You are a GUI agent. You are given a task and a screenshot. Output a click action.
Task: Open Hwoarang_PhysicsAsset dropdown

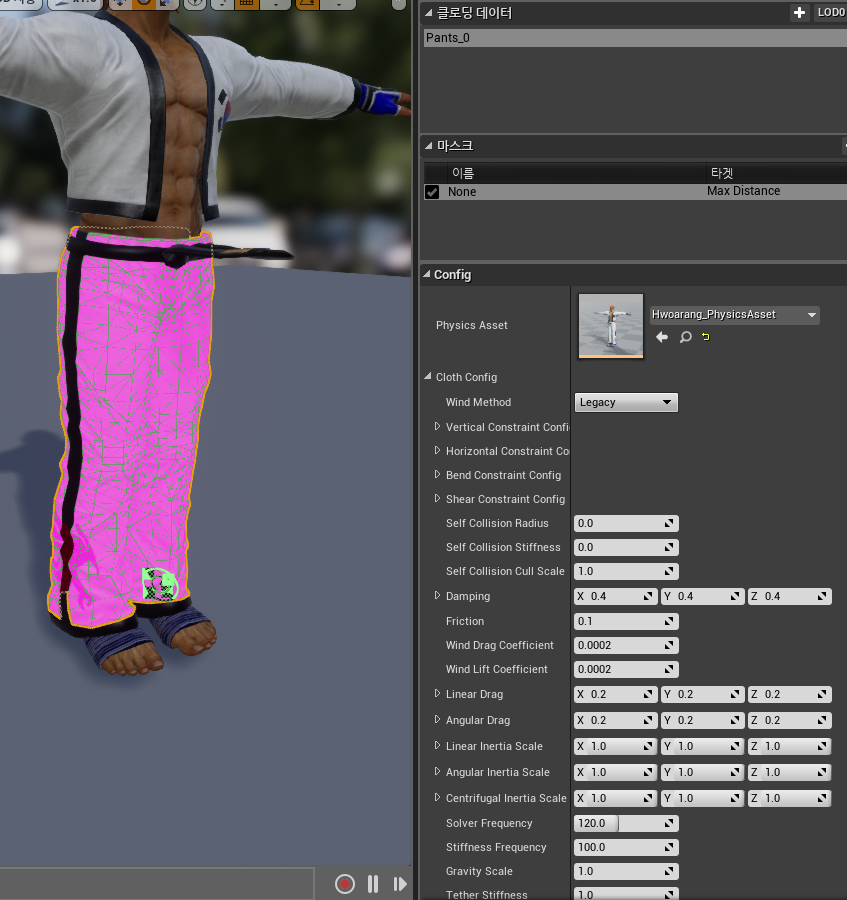pyautogui.click(x=735, y=315)
